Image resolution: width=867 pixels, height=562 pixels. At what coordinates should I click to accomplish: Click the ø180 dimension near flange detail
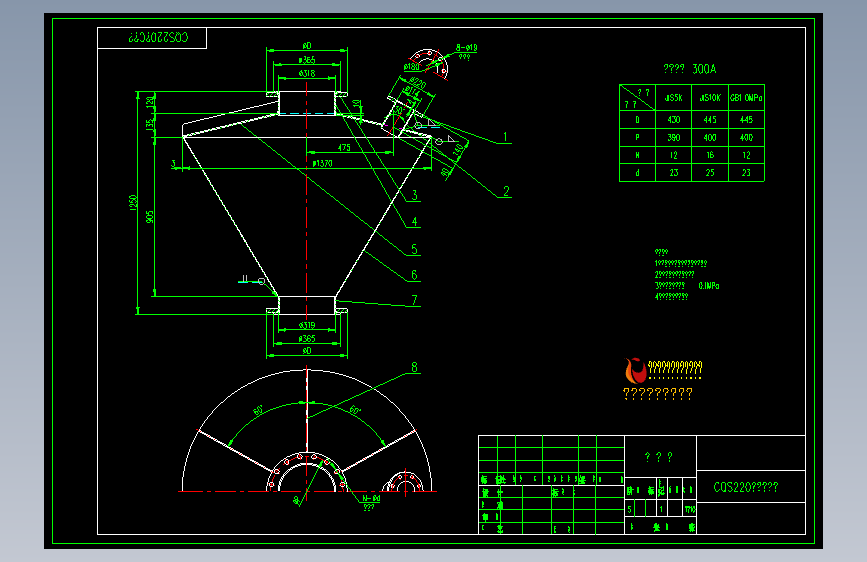412,67
